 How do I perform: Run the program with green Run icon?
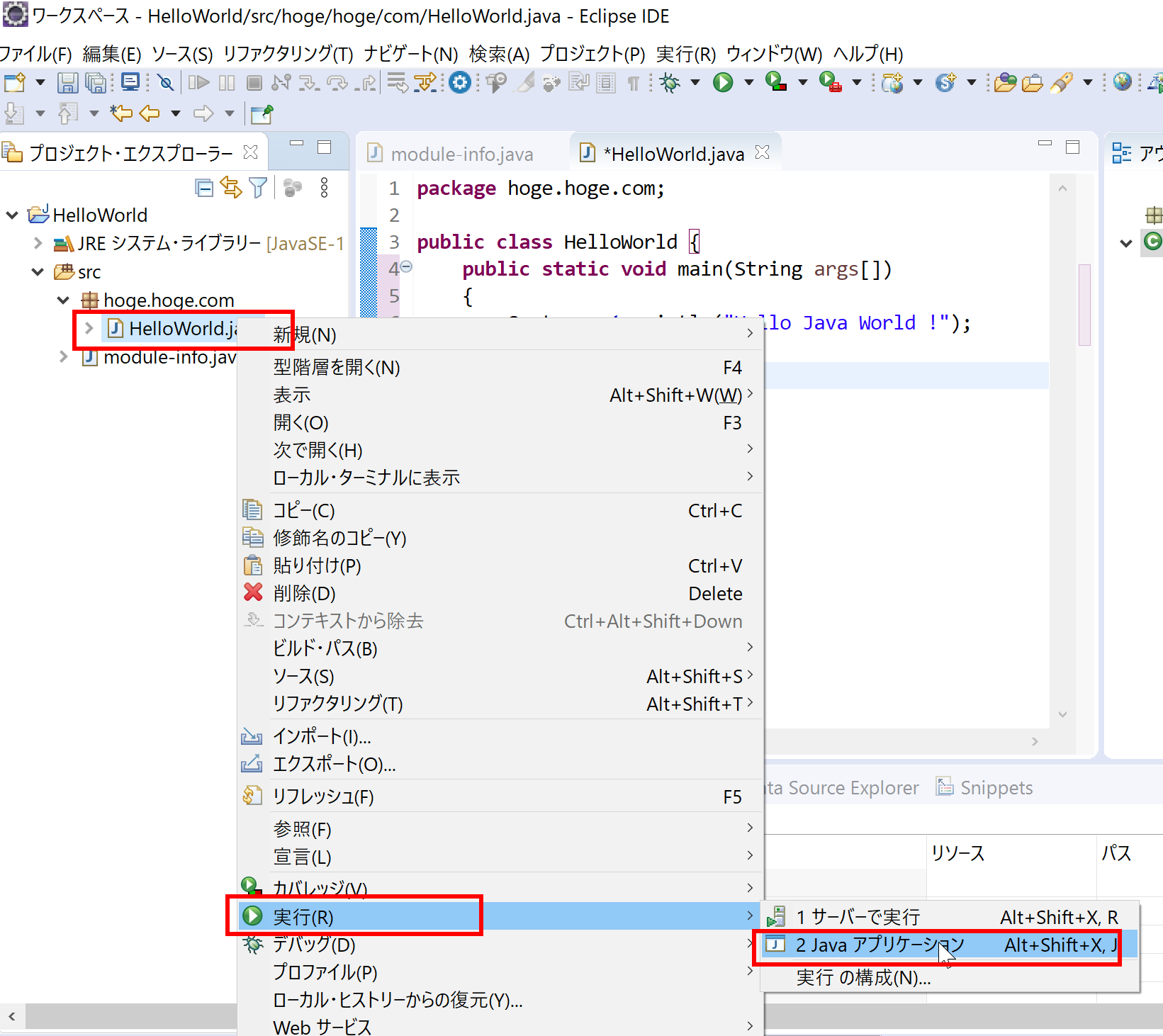[x=723, y=83]
